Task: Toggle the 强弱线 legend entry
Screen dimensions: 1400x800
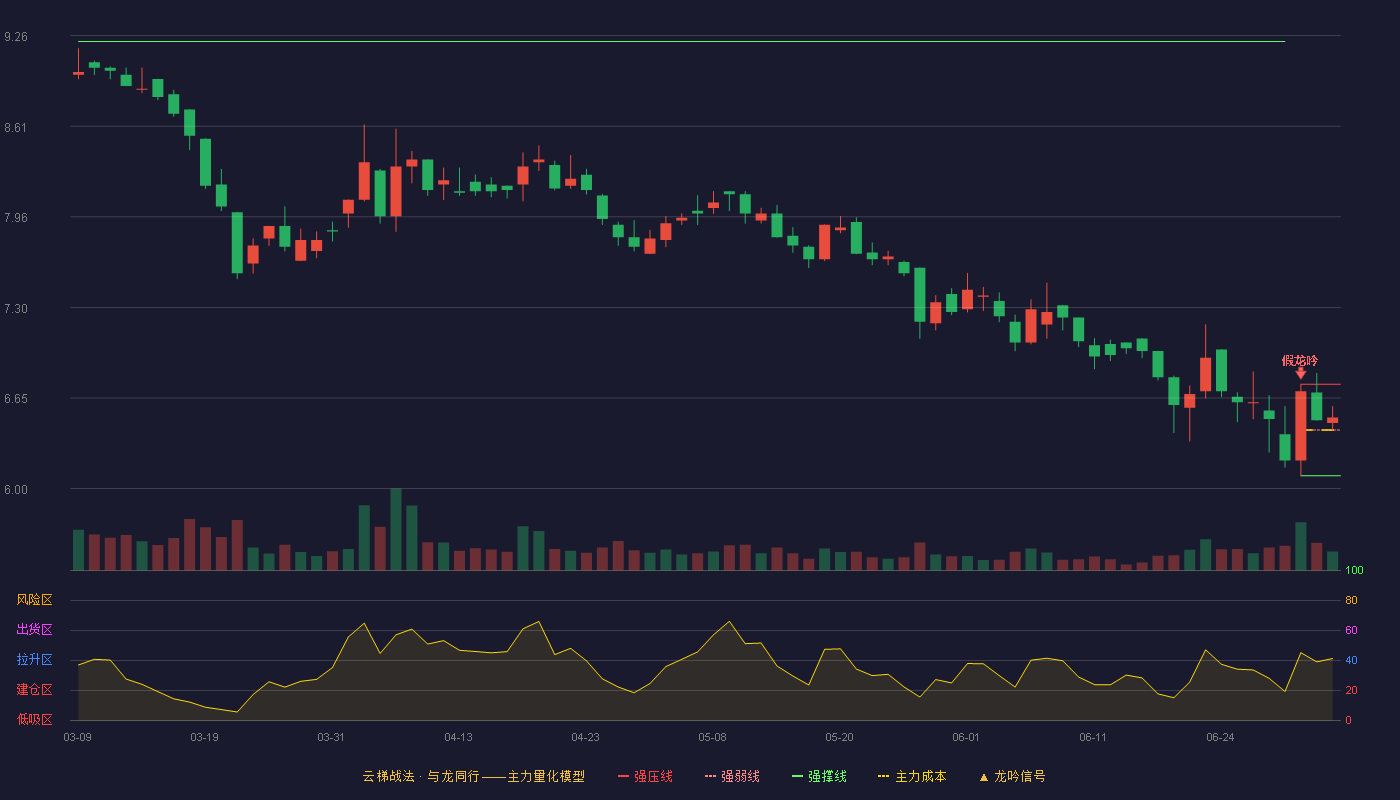Action: tap(732, 776)
